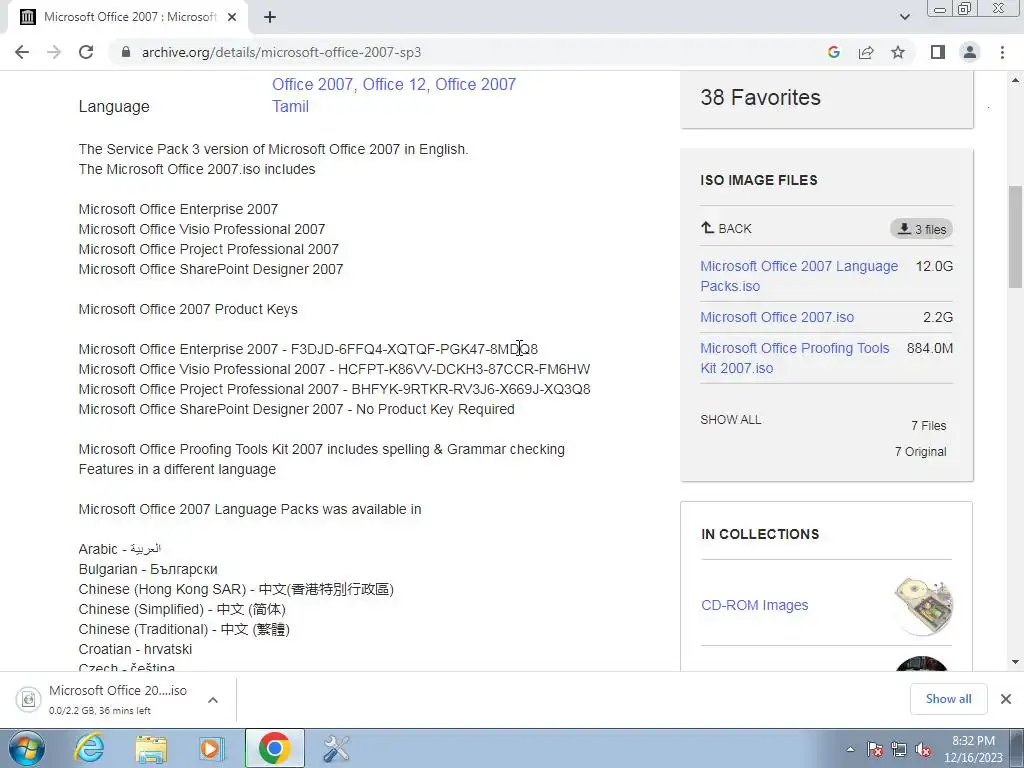Image resolution: width=1024 pixels, height=768 pixels.
Task: Expand the download item options chevron
Action: [x=212, y=700]
